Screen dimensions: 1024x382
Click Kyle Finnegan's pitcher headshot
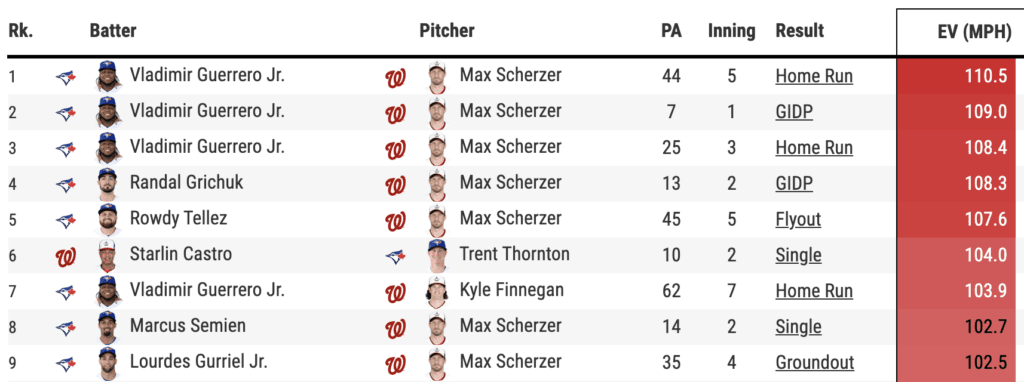(x=437, y=291)
